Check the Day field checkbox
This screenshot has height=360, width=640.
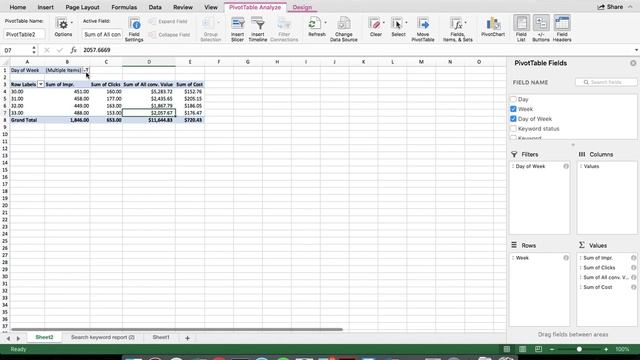pos(513,99)
